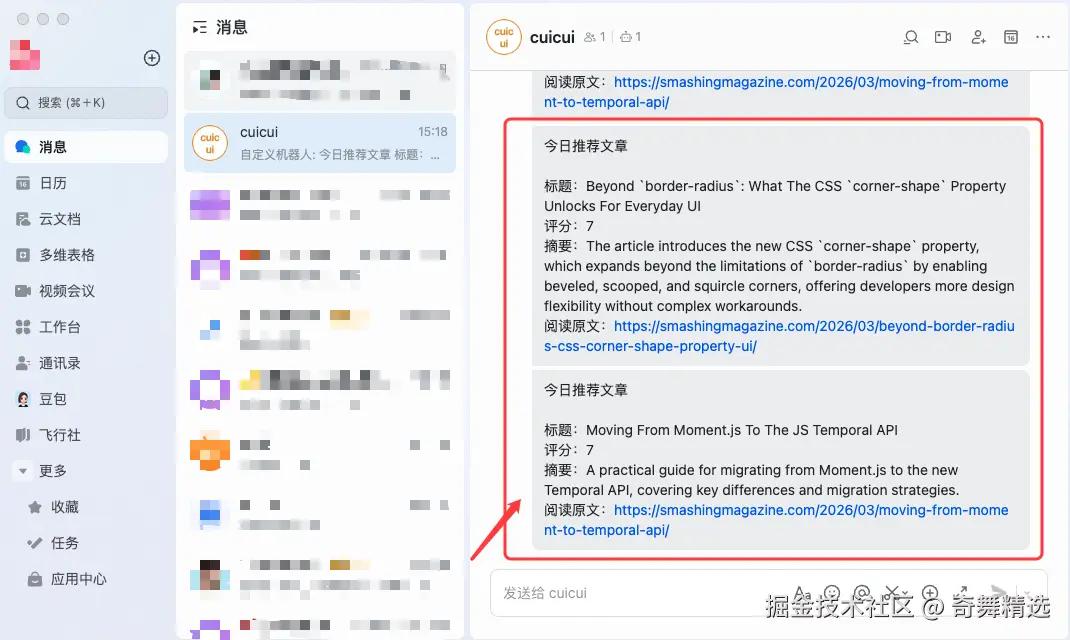
Task: Click the 消息 chat bubble icon
Action: [x=23, y=147]
